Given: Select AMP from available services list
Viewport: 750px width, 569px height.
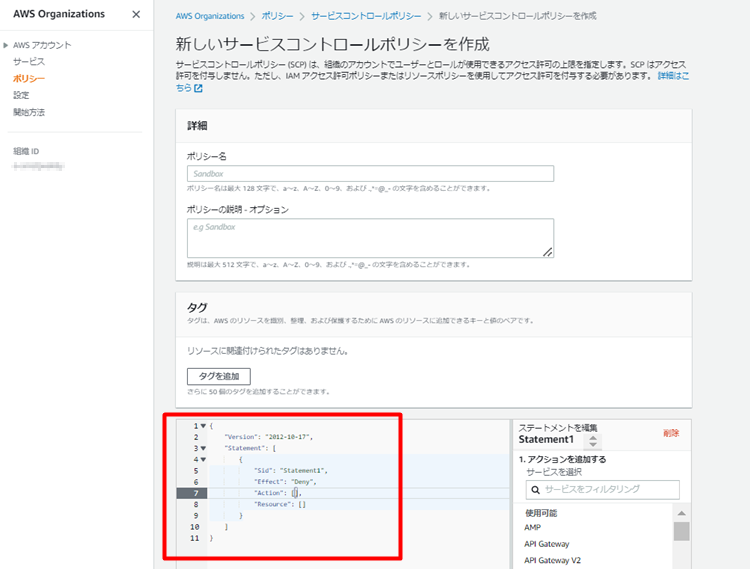Looking at the screenshot, I should 532,527.
